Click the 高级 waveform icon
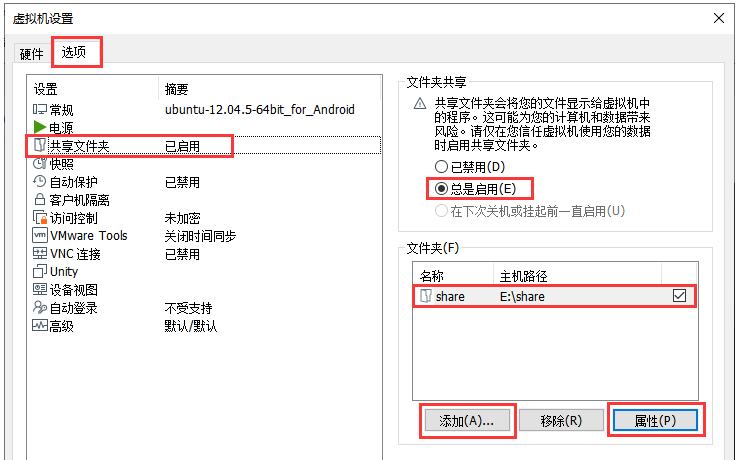The height and width of the screenshot is (460, 738). 40,325
